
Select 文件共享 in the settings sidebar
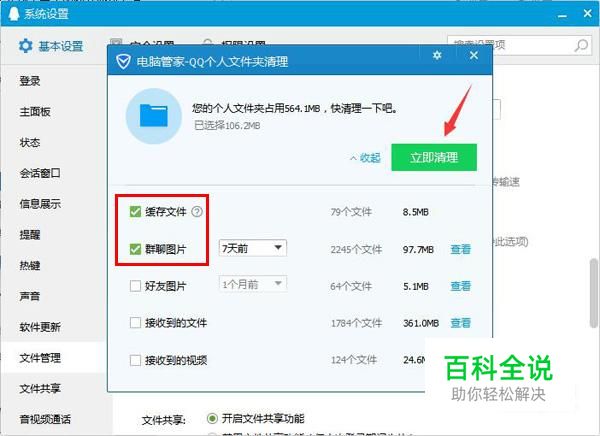click(40, 389)
